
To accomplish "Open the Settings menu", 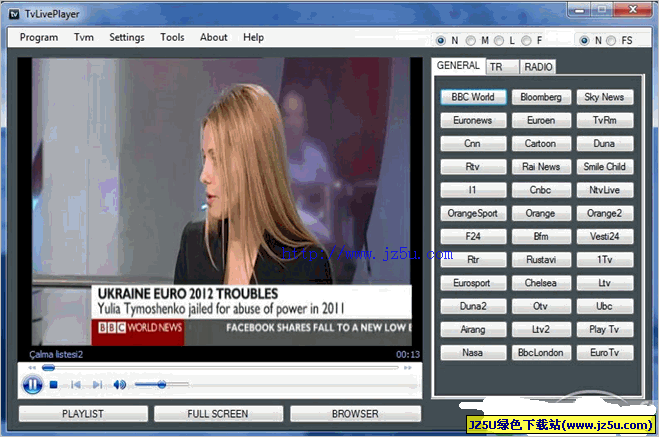I will pos(127,37).
